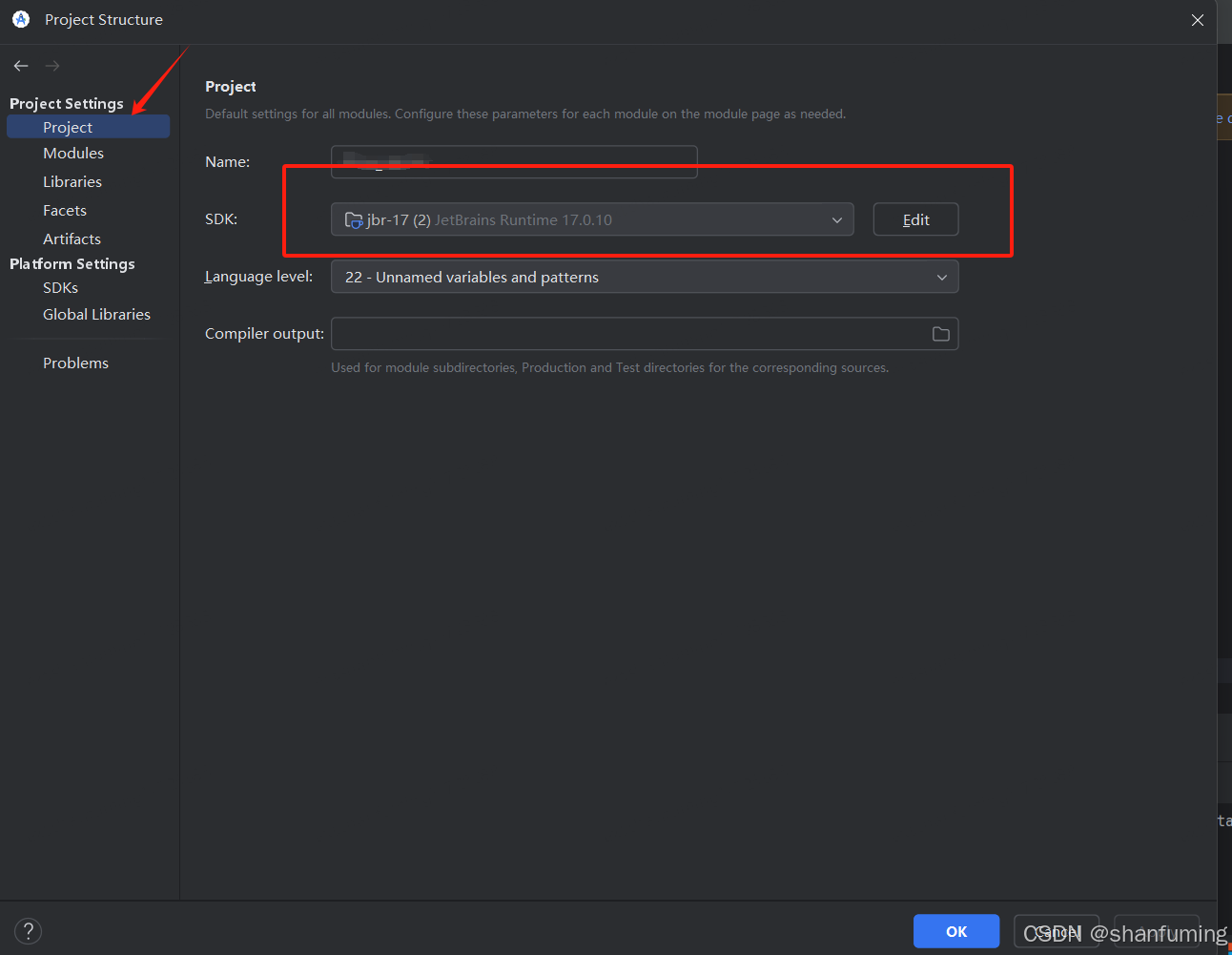Select Modules in the sidebar
The height and width of the screenshot is (955, 1232).
(x=73, y=153)
